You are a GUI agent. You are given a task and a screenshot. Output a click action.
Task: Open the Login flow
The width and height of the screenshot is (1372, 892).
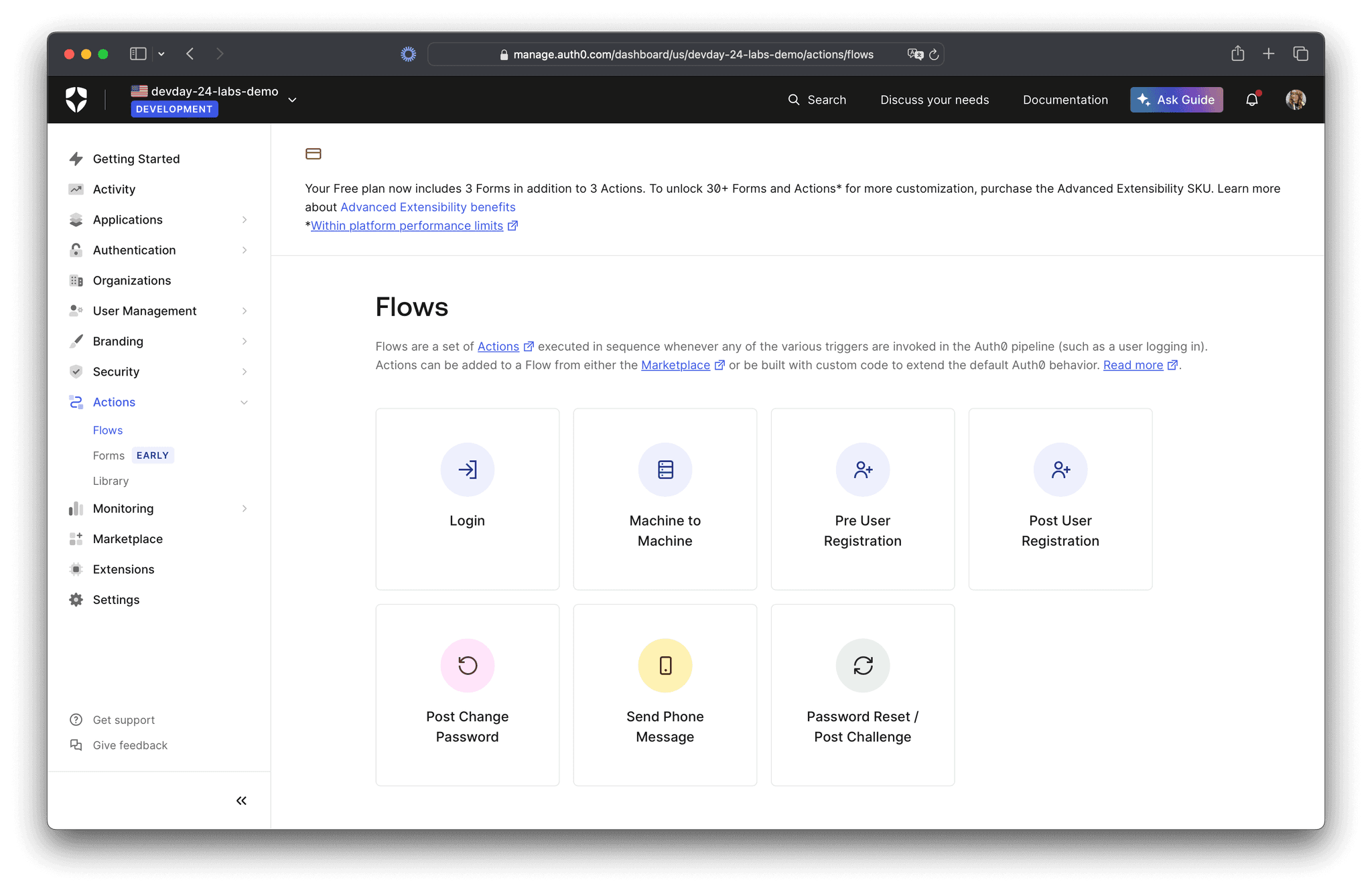(x=467, y=499)
